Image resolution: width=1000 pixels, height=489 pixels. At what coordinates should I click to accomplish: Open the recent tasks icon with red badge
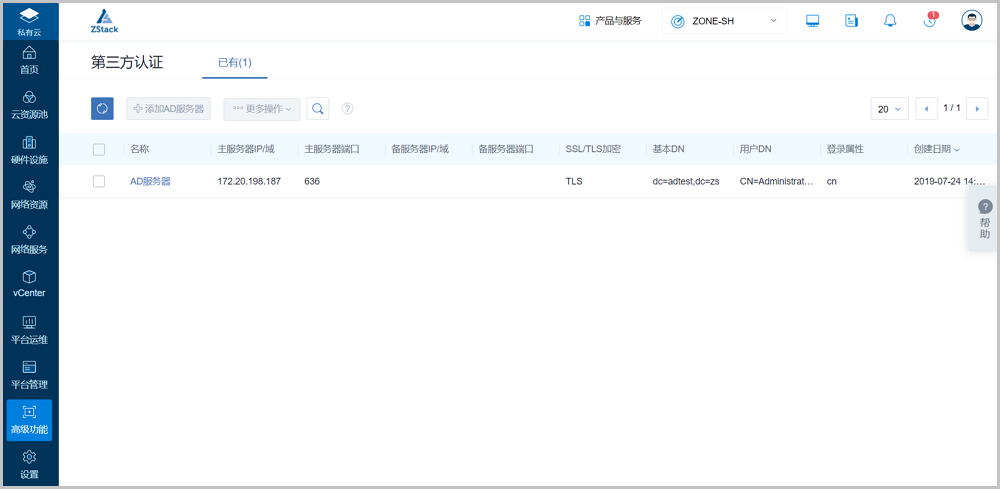coord(930,21)
